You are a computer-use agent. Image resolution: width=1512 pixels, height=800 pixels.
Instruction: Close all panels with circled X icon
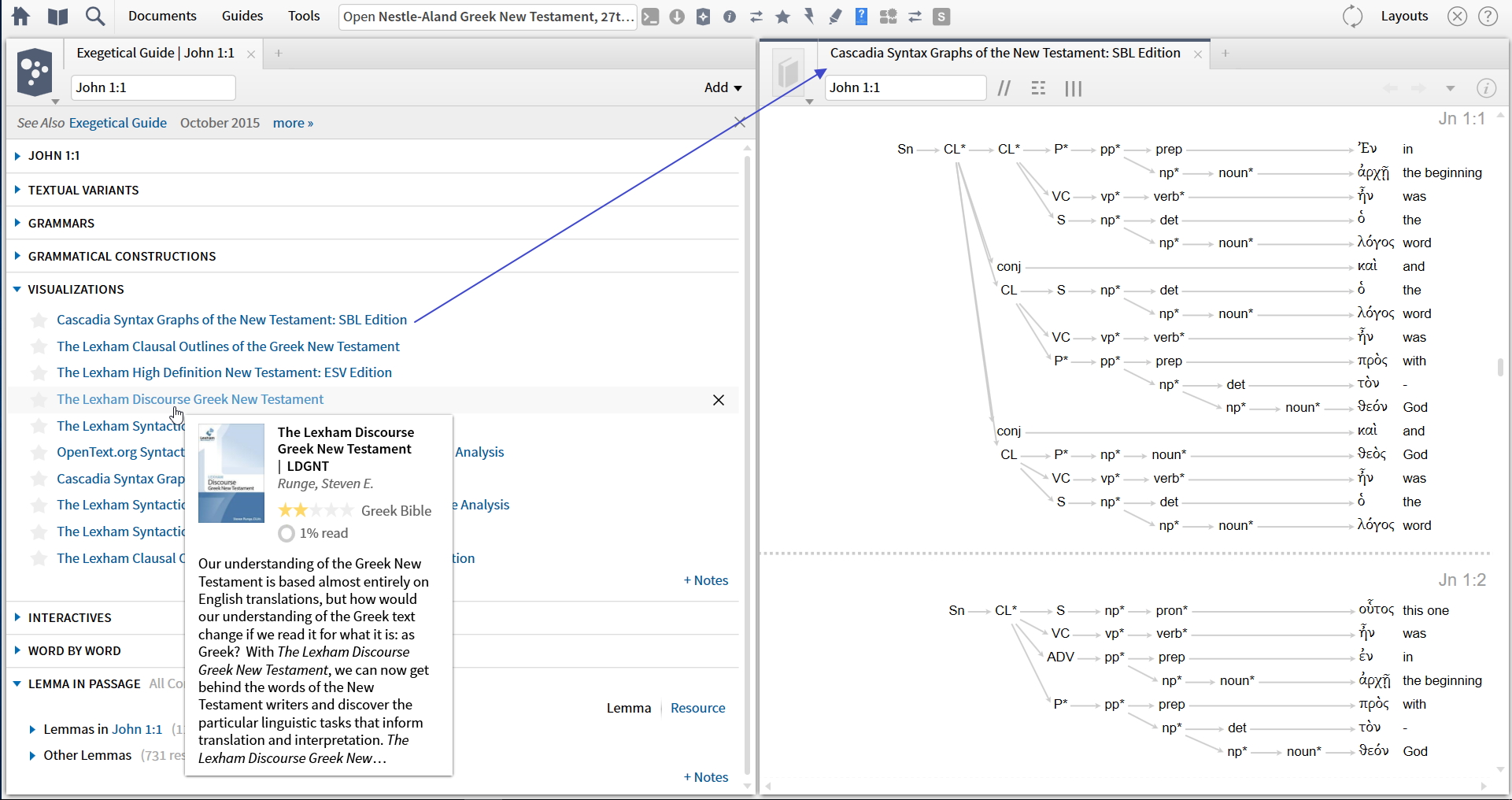pyautogui.click(x=1458, y=17)
